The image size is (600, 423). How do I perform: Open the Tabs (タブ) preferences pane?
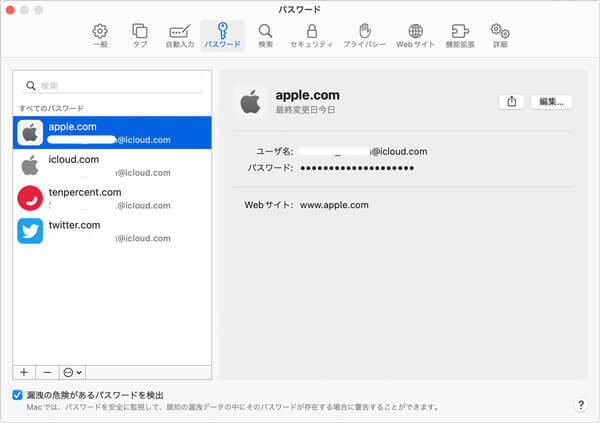(140, 36)
